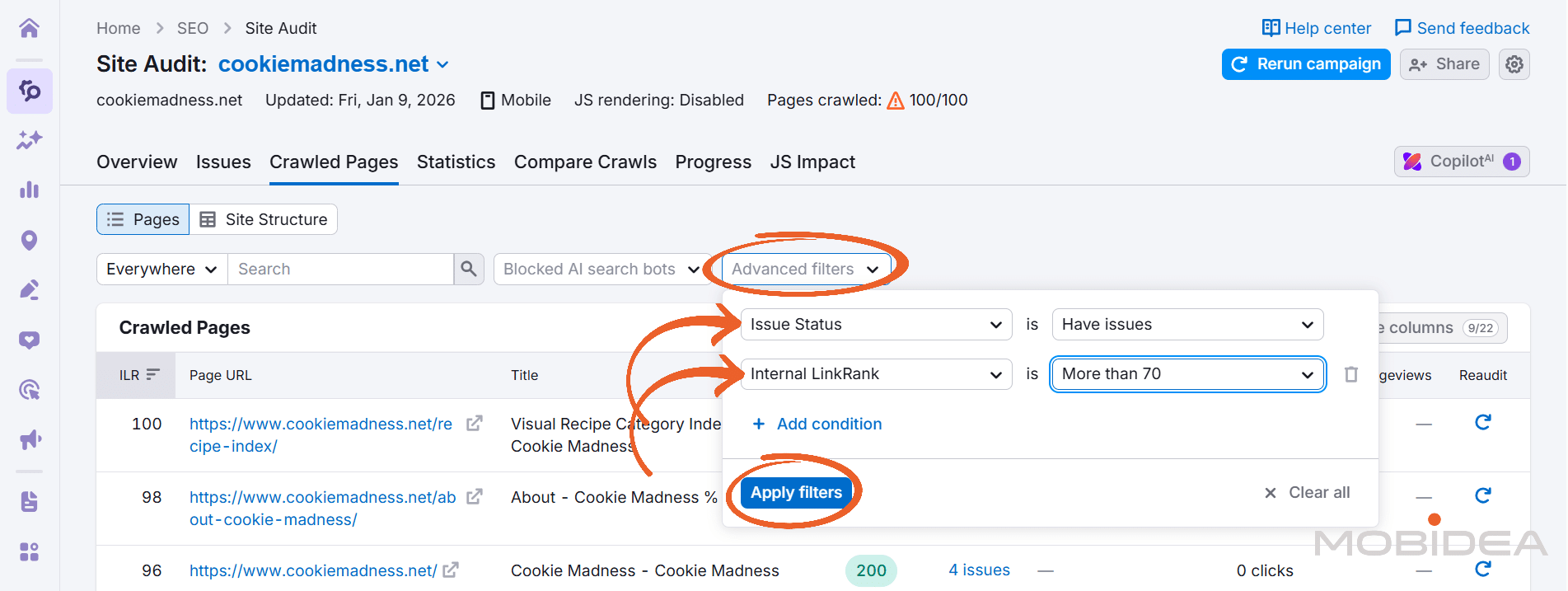This screenshot has height=591, width=1568.
Task: Click the search magnifier button
Action: pos(469,269)
